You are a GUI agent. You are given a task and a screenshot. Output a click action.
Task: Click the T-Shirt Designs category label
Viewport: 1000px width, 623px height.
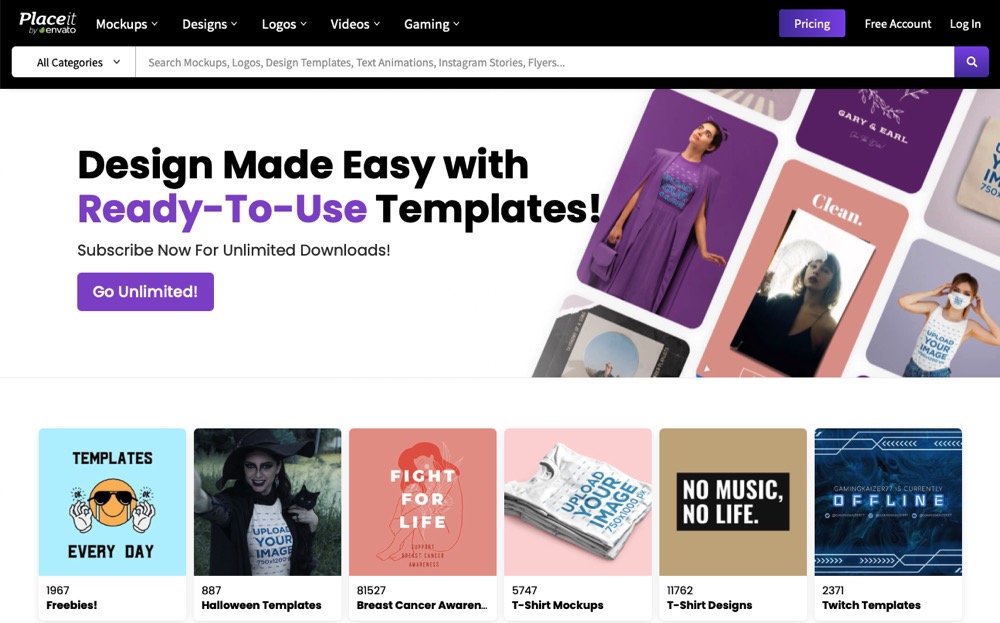click(709, 605)
